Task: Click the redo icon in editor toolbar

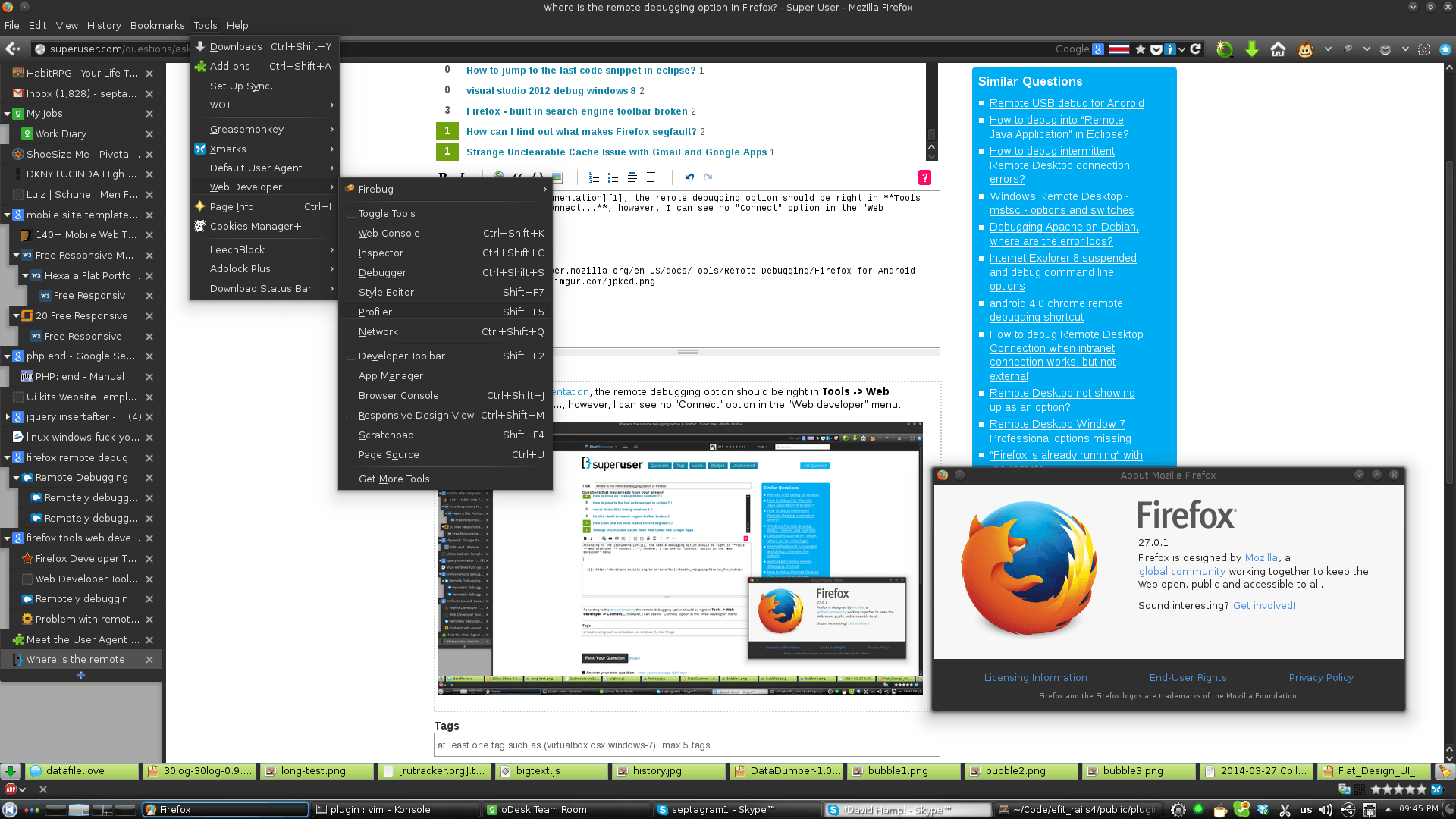Action: pos(708,177)
